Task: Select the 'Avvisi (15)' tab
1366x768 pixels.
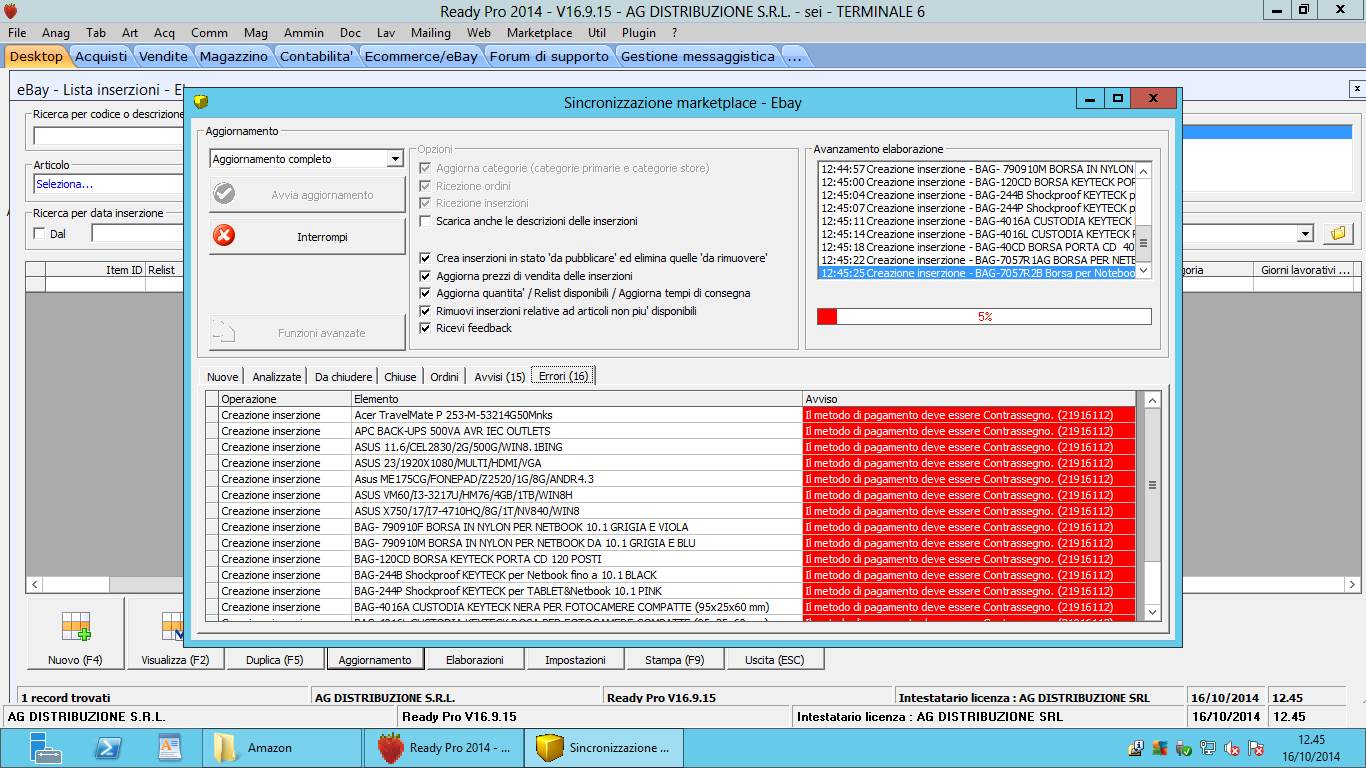Action: click(500, 377)
